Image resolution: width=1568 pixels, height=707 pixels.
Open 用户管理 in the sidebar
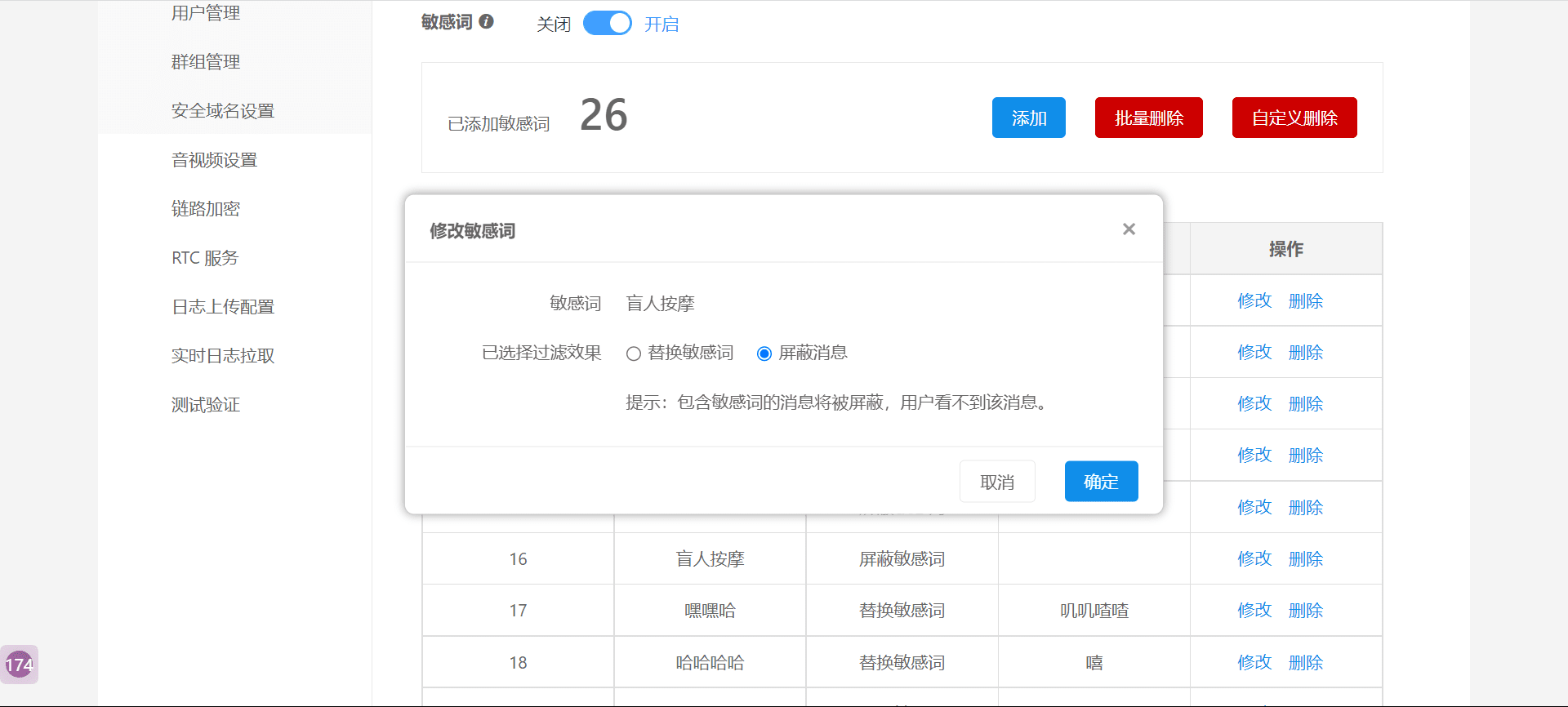click(206, 13)
